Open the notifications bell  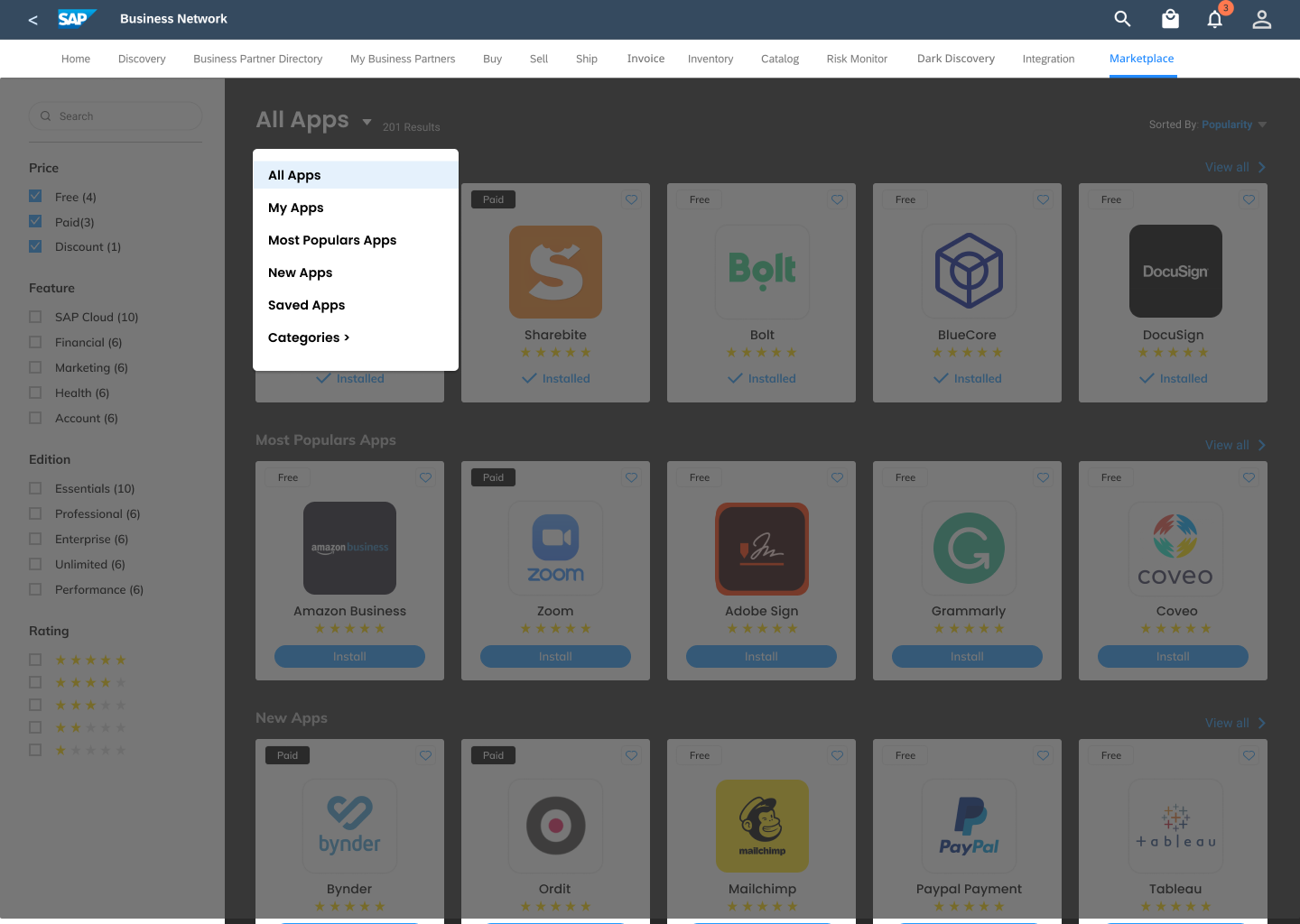click(x=1215, y=19)
